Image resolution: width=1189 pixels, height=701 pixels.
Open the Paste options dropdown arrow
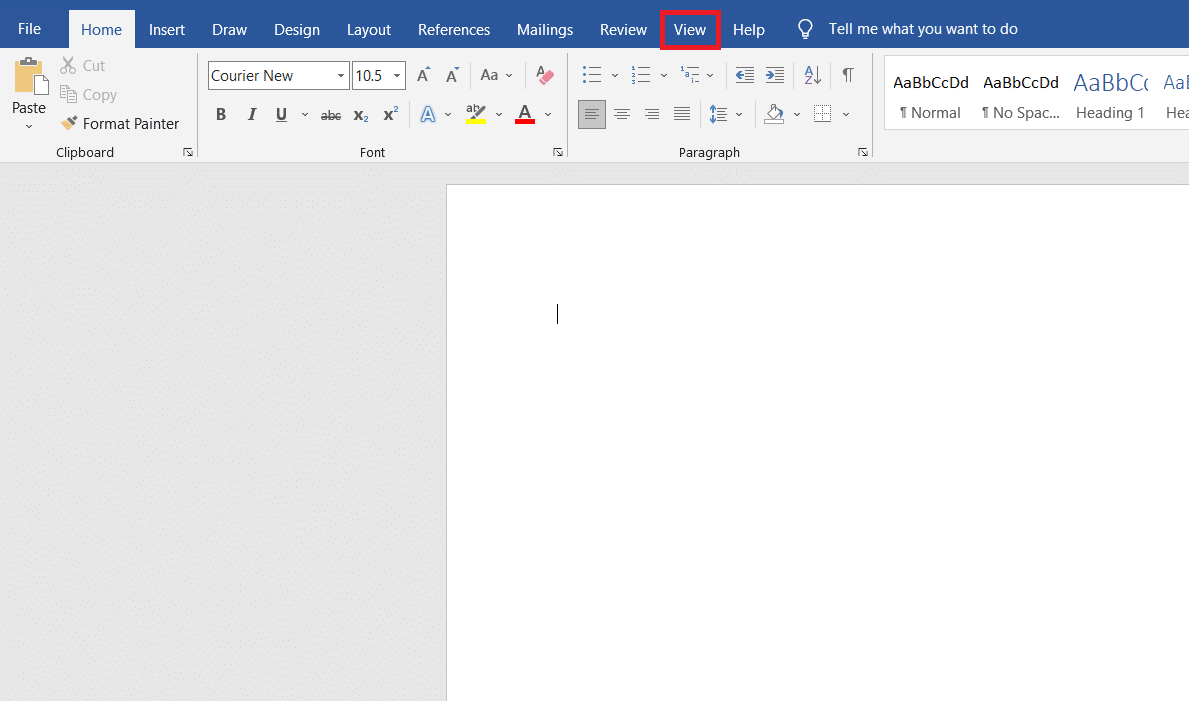click(29, 127)
